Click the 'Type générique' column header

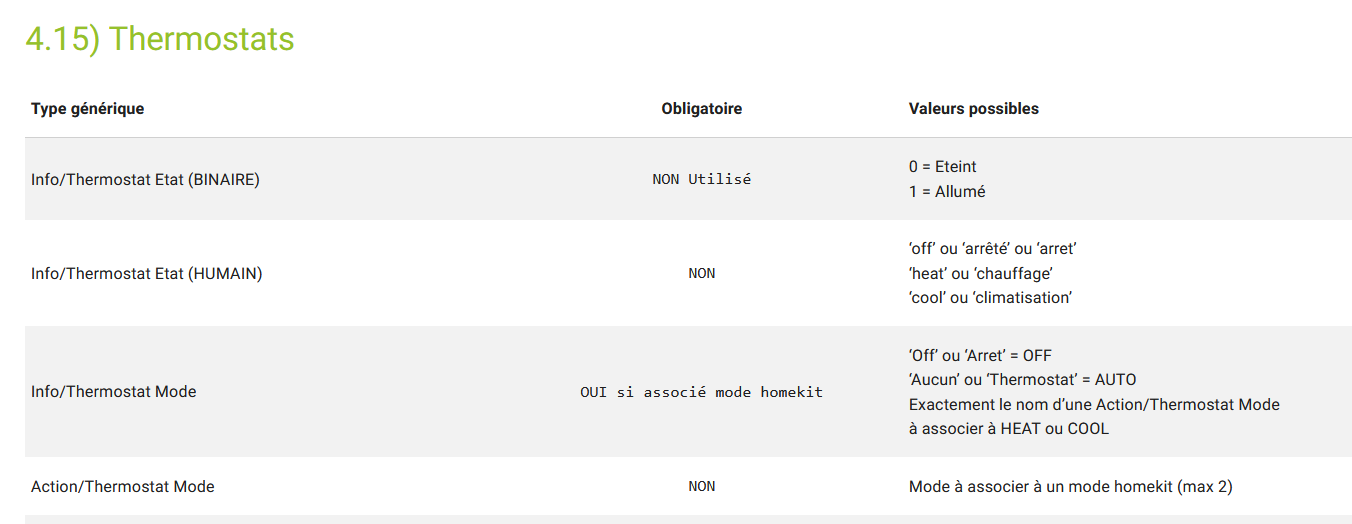click(88, 109)
